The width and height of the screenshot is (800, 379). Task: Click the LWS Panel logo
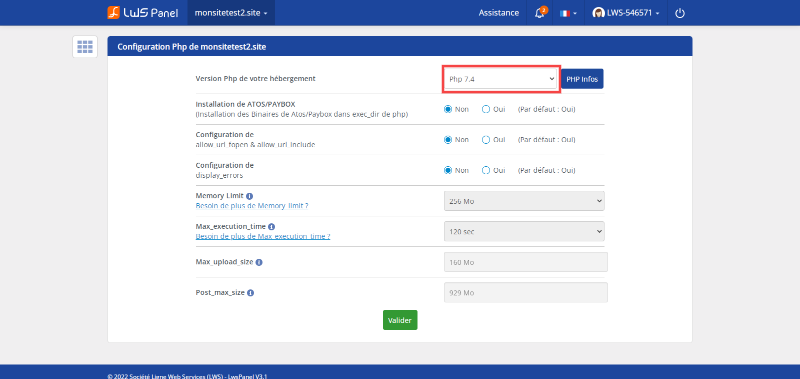tap(142, 13)
